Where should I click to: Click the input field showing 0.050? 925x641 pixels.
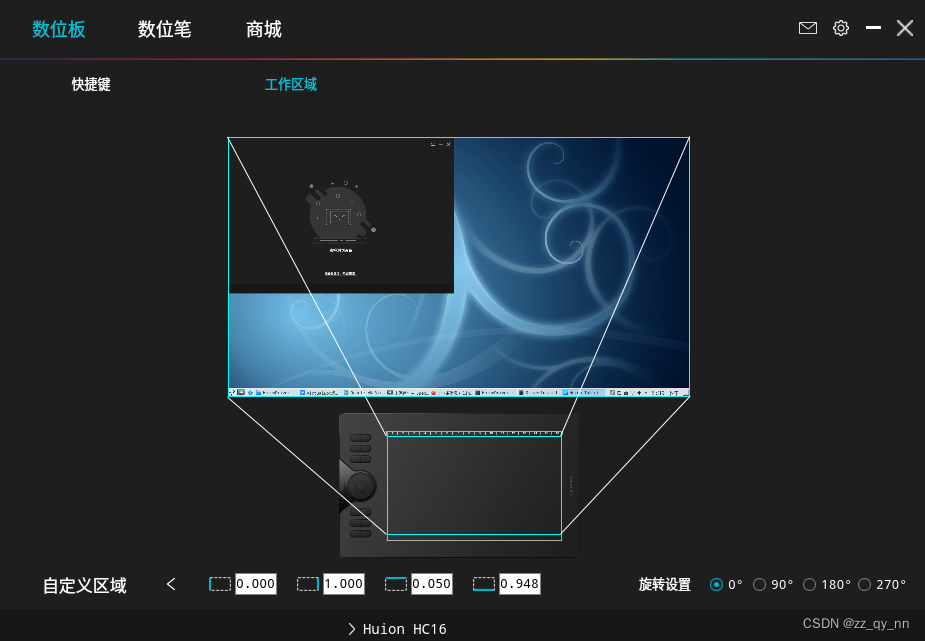coord(431,584)
